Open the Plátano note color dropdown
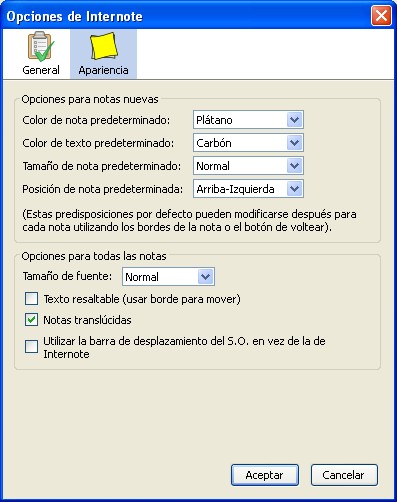Screen dimensions: 397x502 tap(248, 120)
